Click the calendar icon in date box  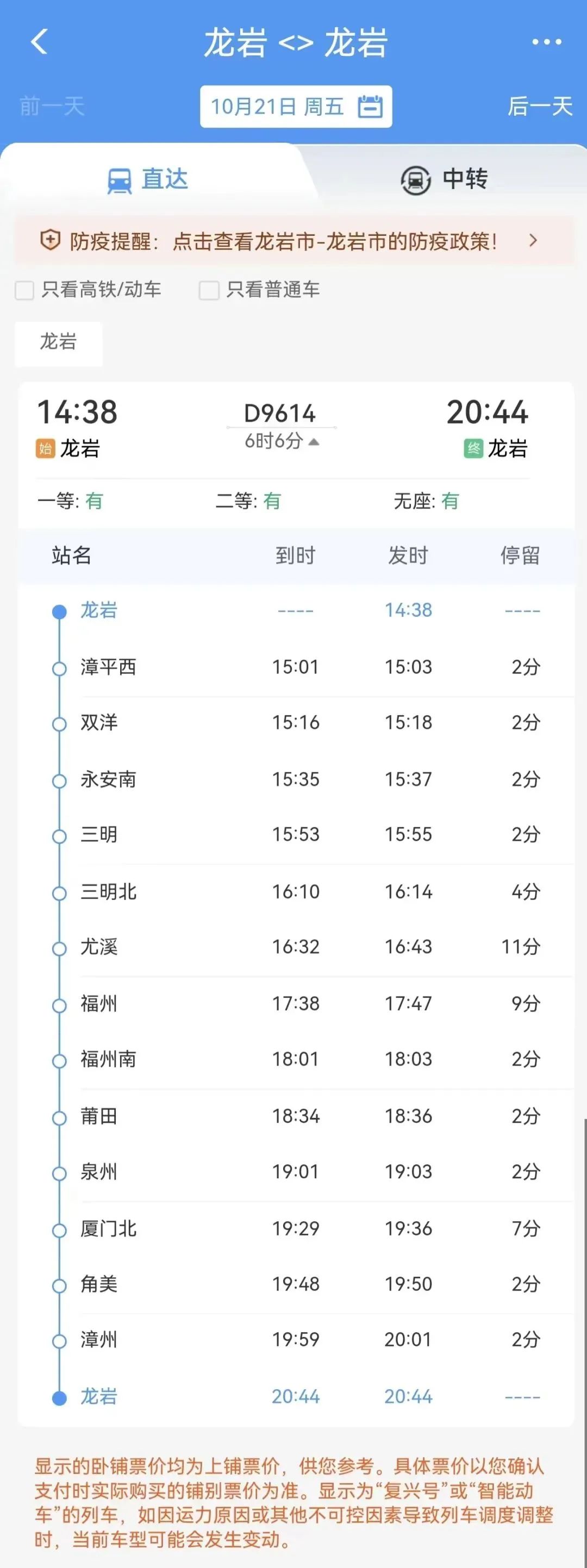(x=370, y=107)
